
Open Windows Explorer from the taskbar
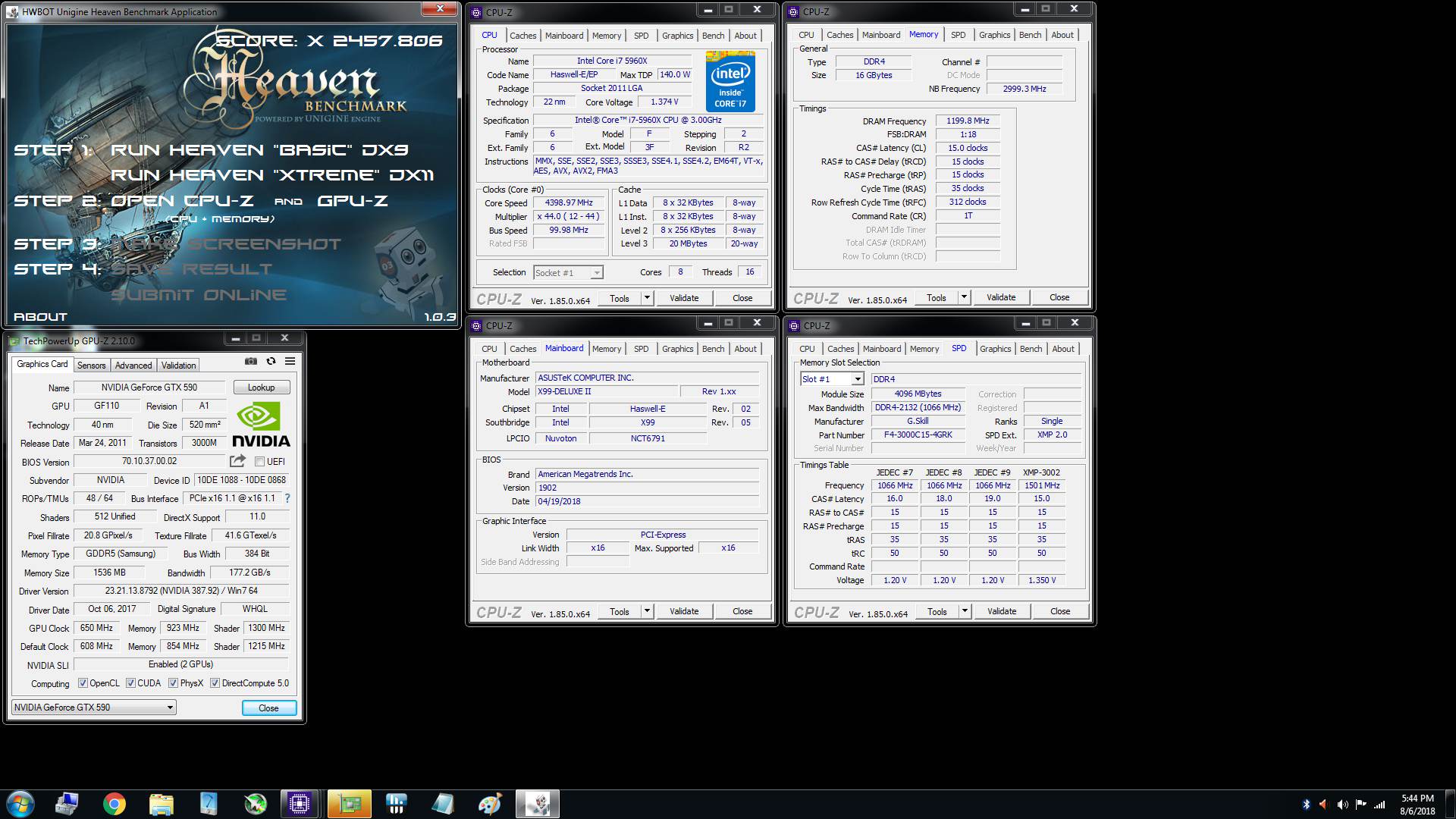[x=161, y=804]
